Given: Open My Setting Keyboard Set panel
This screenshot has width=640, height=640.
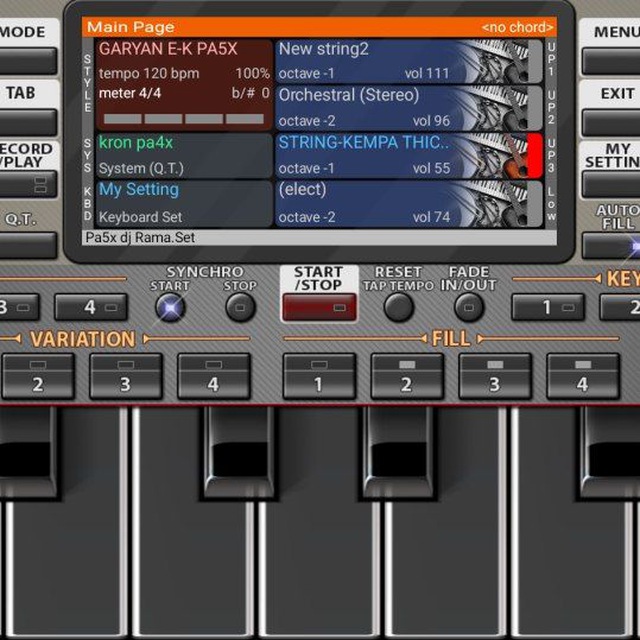Looking at the screenshot, I should point(184,204).
